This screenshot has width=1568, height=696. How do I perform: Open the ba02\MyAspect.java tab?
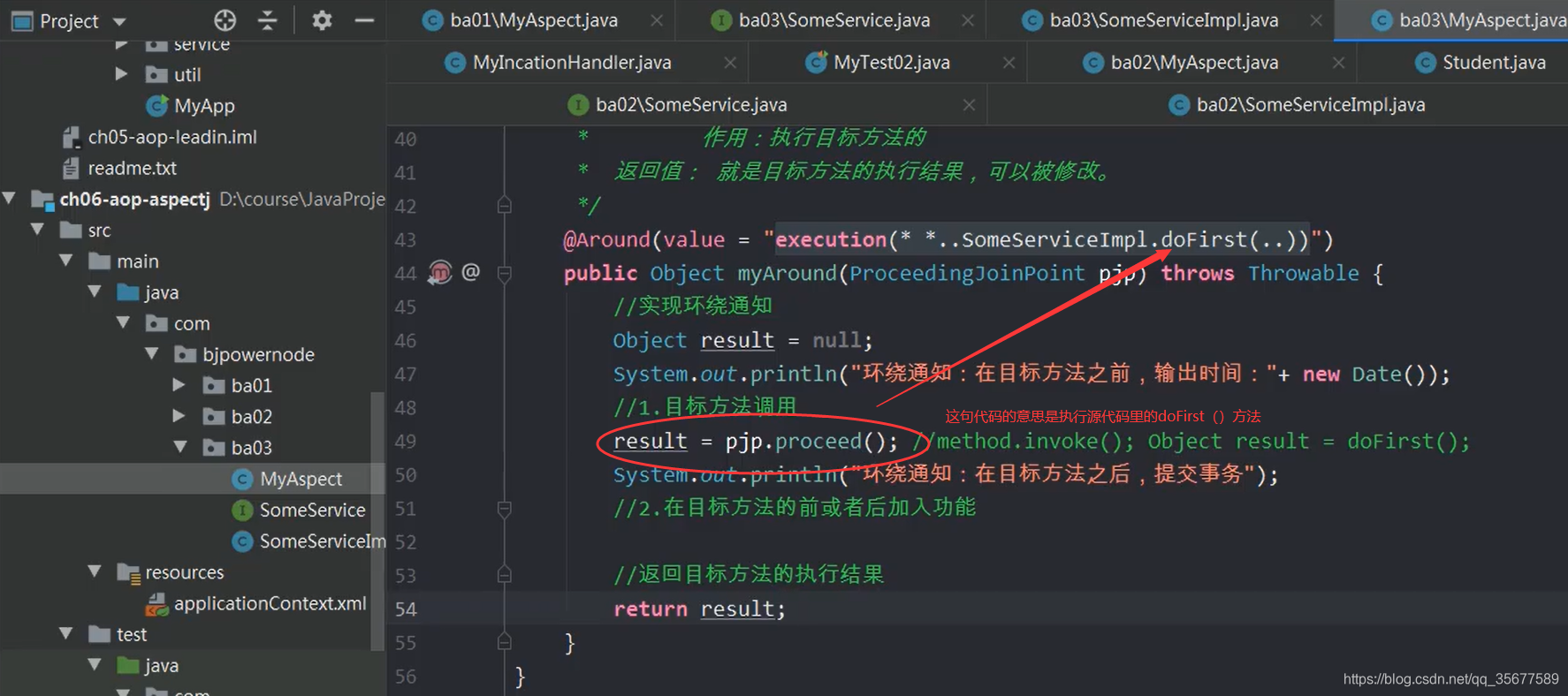(1193, 63)
